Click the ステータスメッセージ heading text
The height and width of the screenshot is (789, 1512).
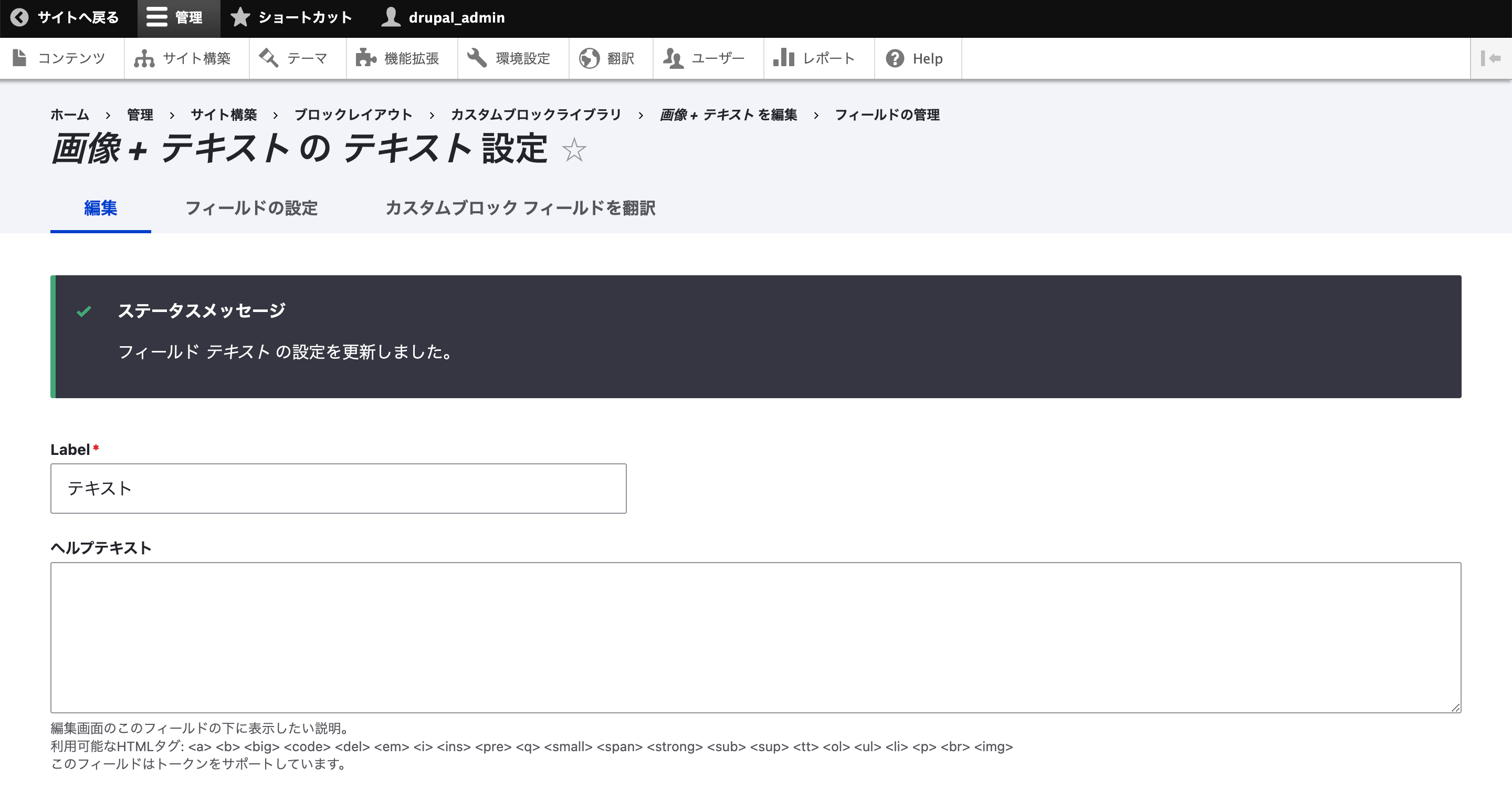pyautogui.click(x=201, y=310)
